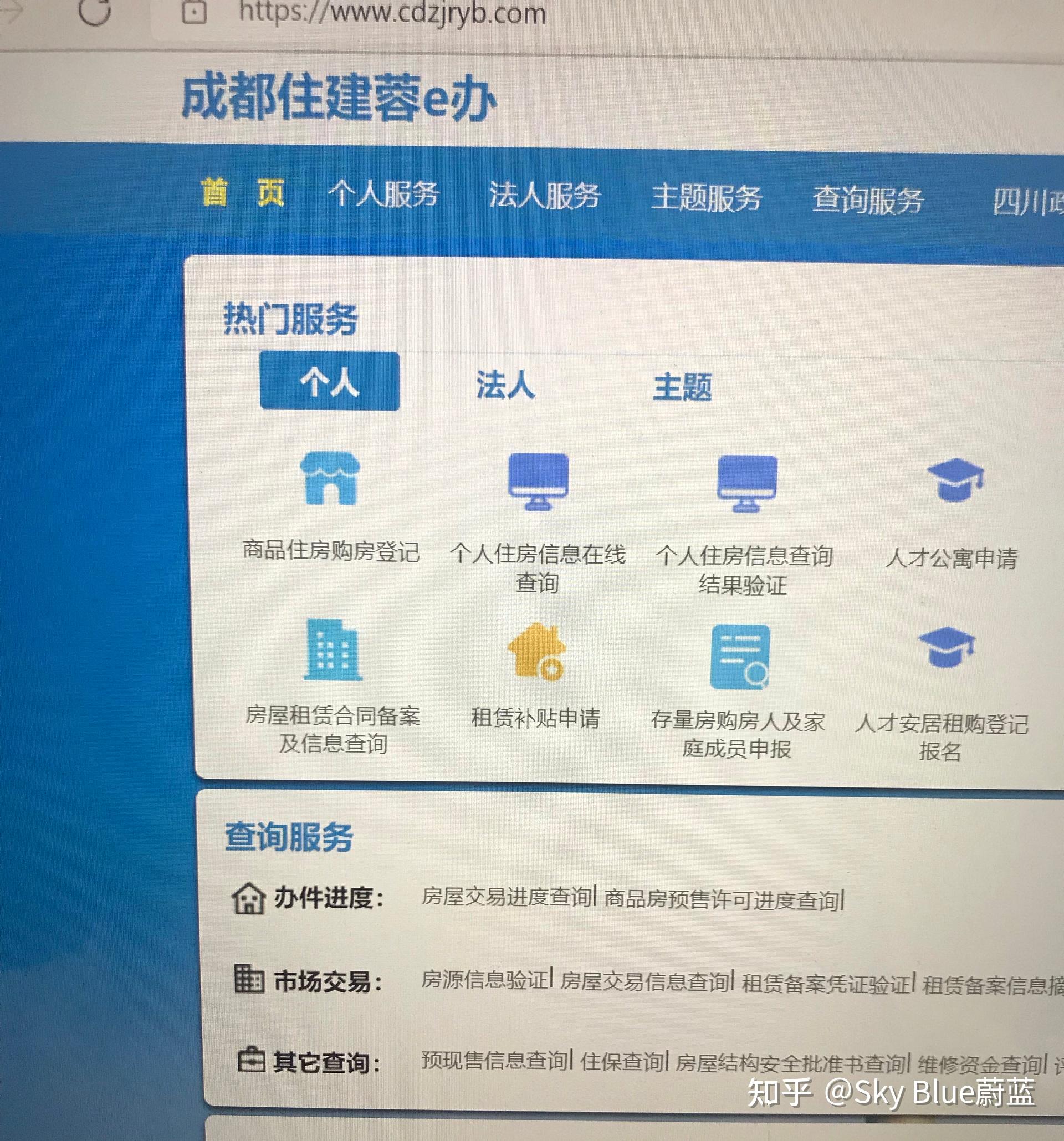The height and width of the screenshot is (1141, 1064).
Task: Go to 首页 in the navigation bar
Action: click(x=243, y=192)
